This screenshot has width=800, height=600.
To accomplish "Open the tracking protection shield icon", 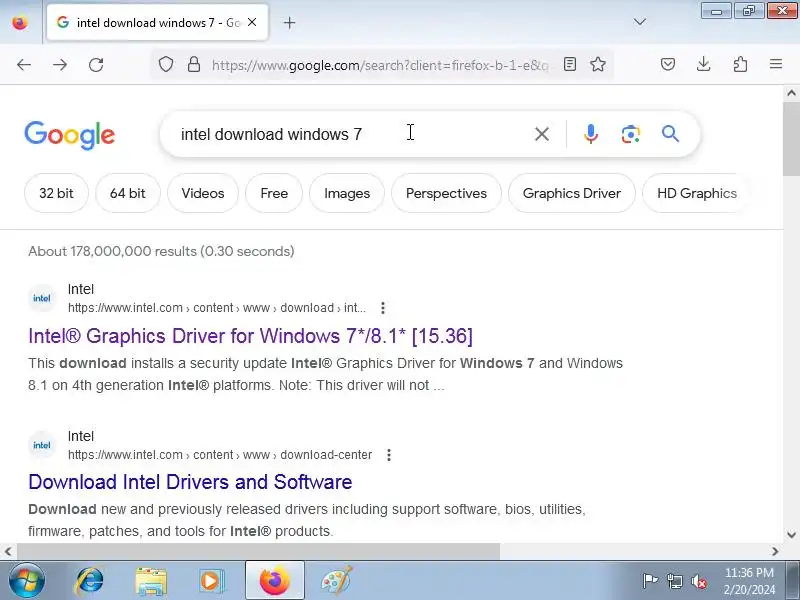I will point(166,64).
